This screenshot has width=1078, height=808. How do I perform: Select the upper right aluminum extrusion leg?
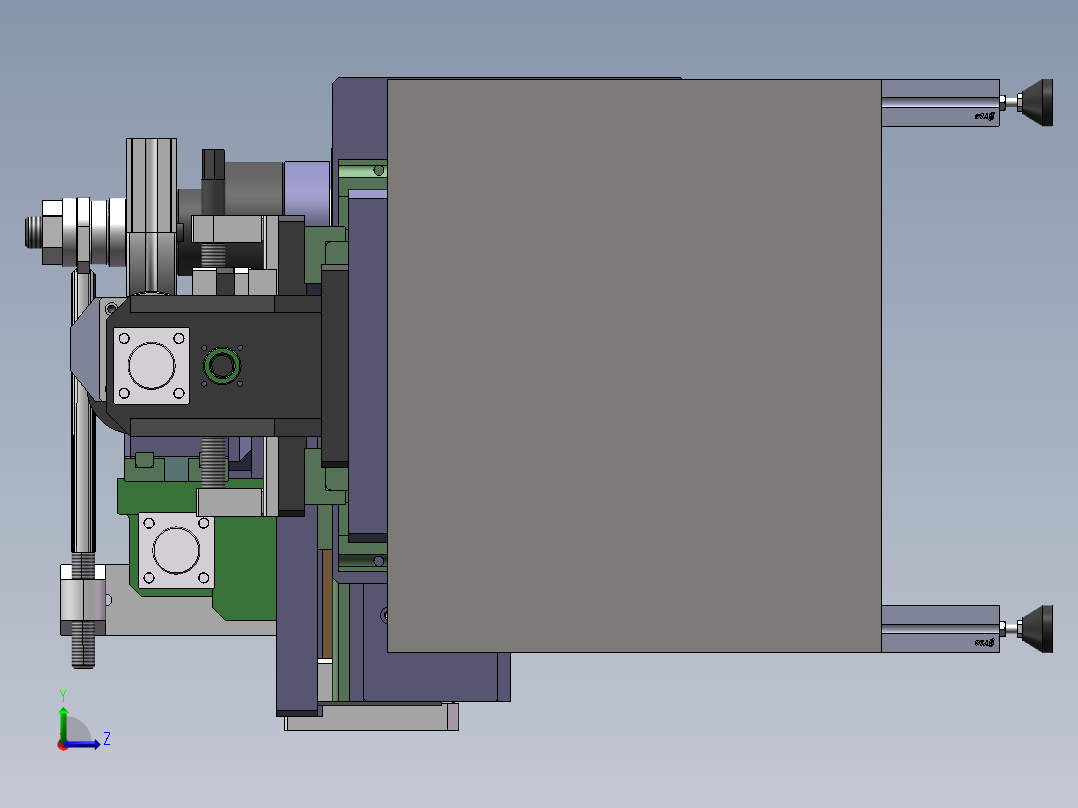click(940, 103)
